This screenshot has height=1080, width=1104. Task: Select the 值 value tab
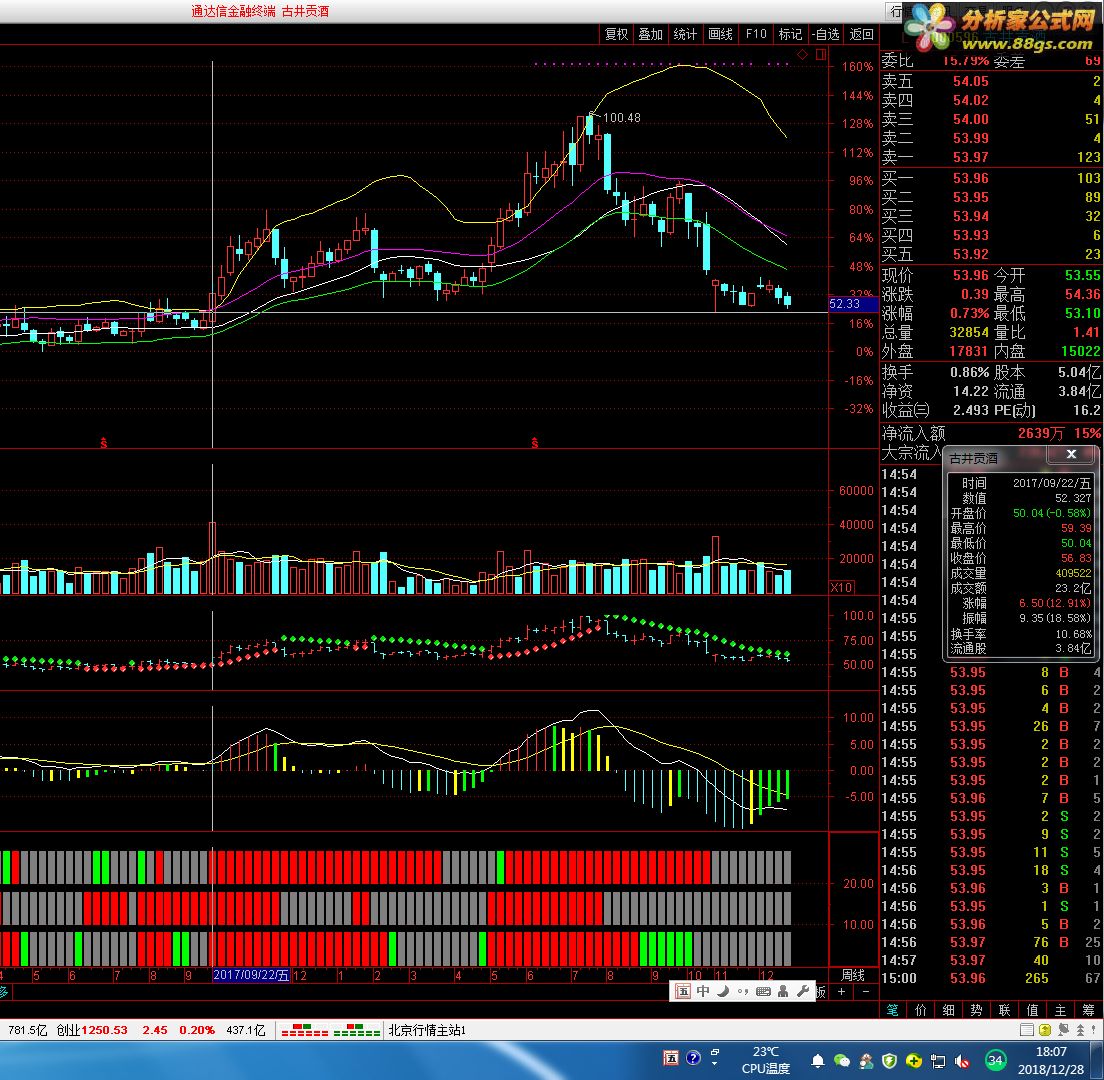(1033, 1010)
